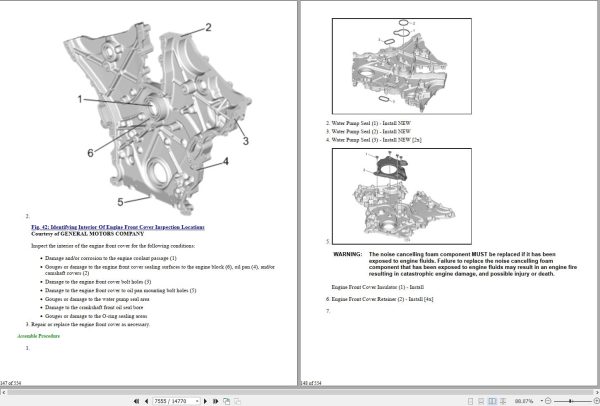Open the Fig. 42 Identifying Interior link

click(x=118, y=227)
